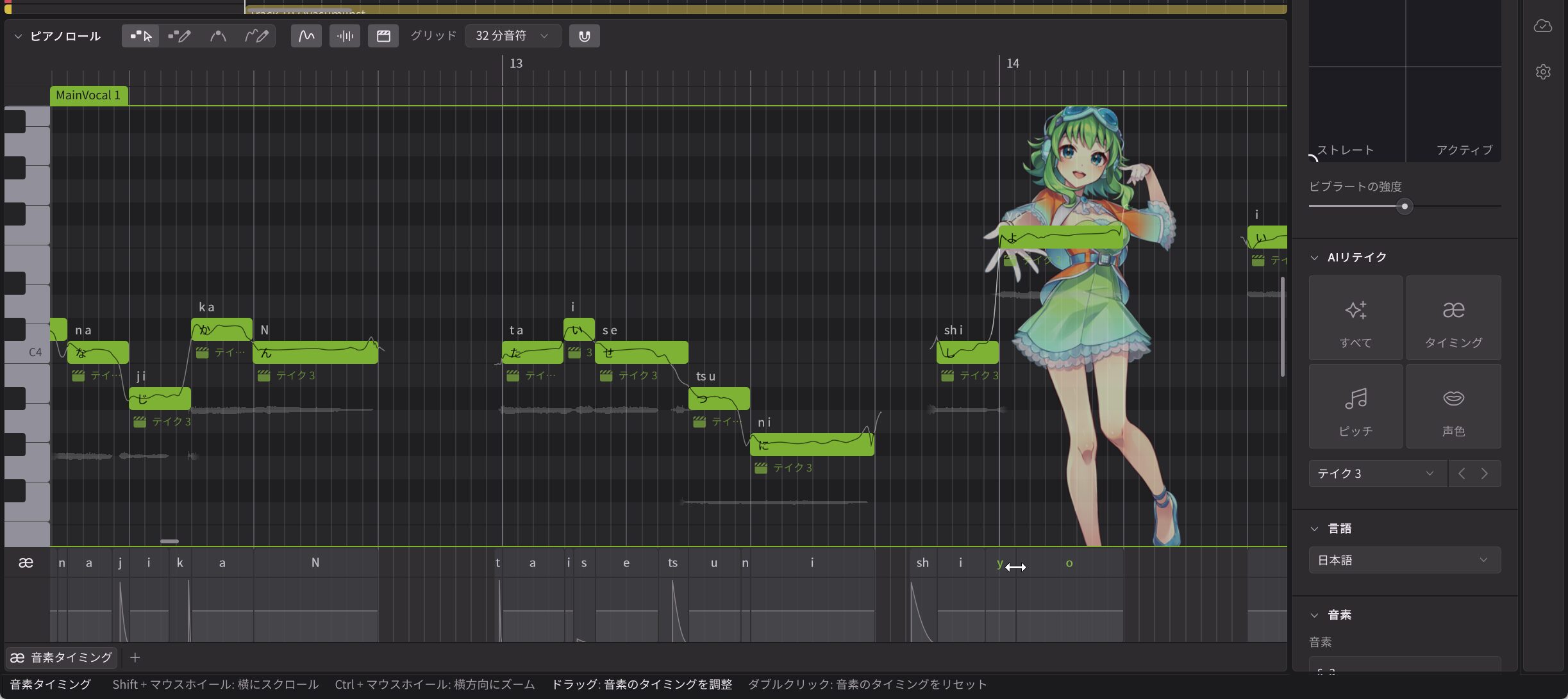Click take icon under か note
Viewport: 1568px width, 699px height.
[x=202, y=352]
